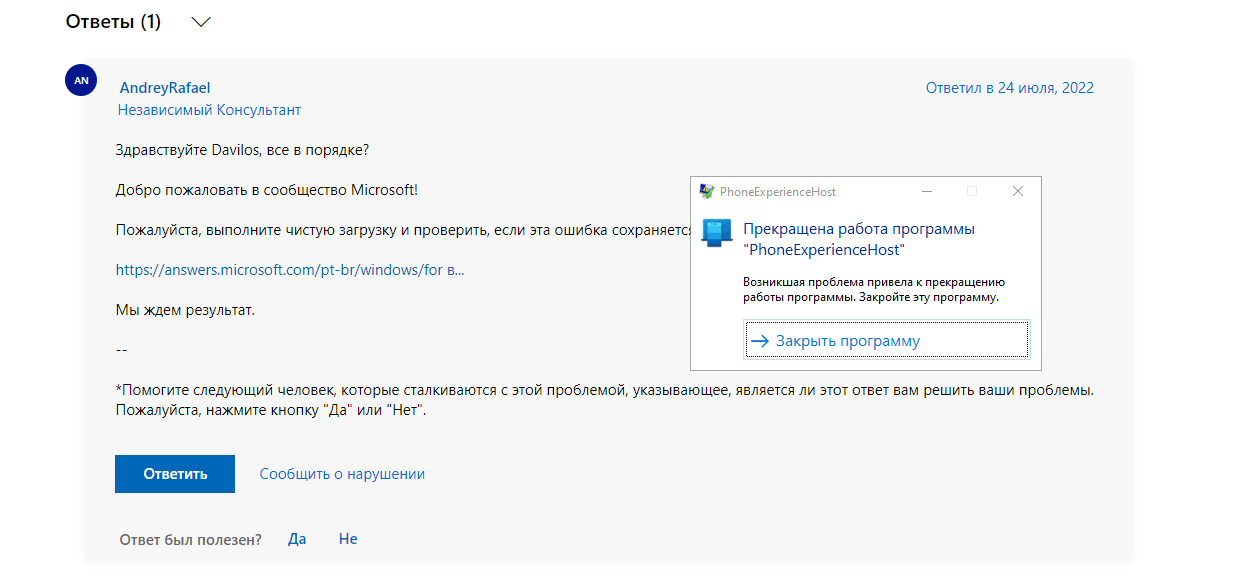Collapse the Ответы (1) section chevron
Screen dimensions: 1238x578
(x=201, y=22)
